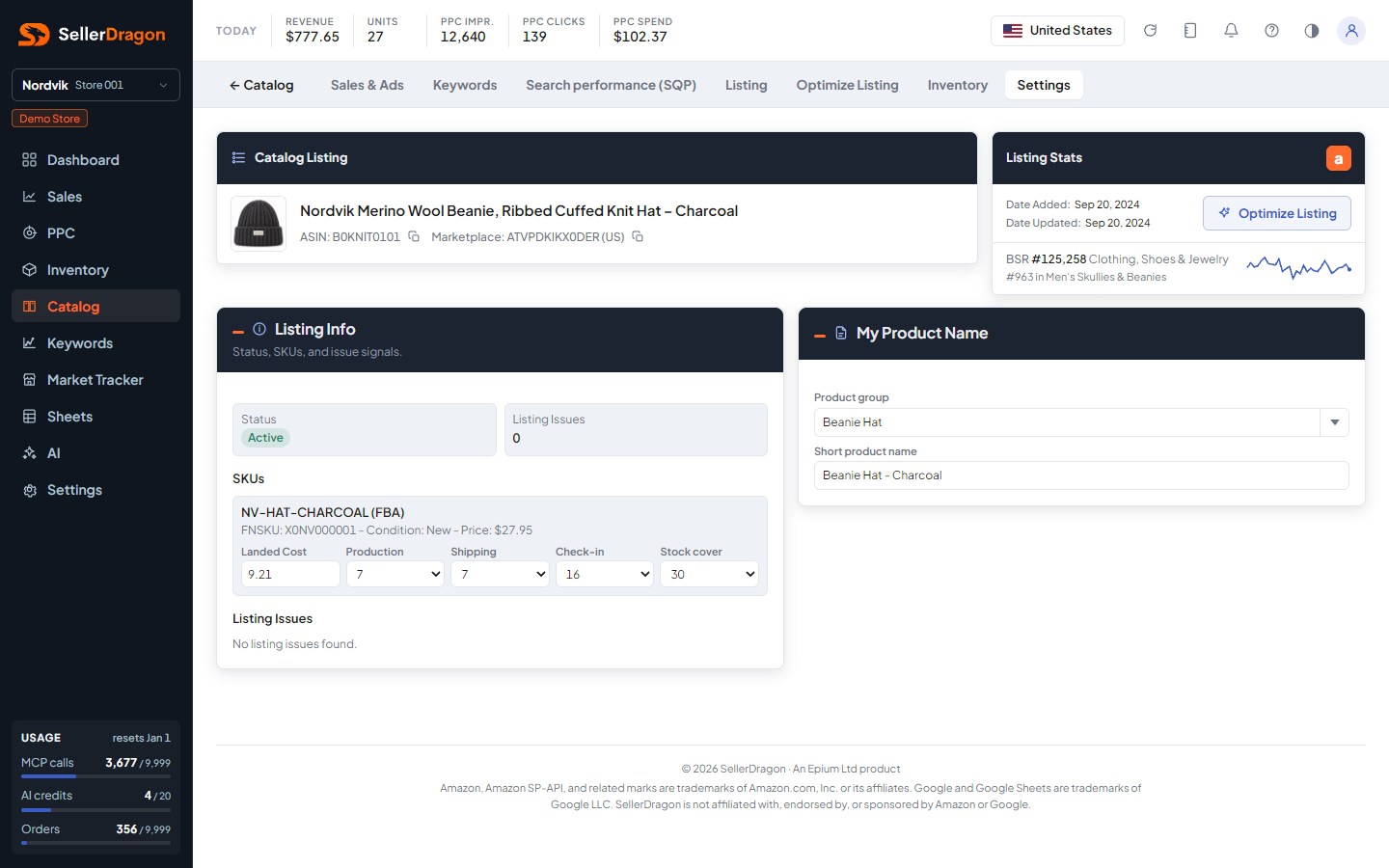This screenshot has height=868, width=1389.
Task: Click the Short product name field
Action: click(x=1081, y=475)
